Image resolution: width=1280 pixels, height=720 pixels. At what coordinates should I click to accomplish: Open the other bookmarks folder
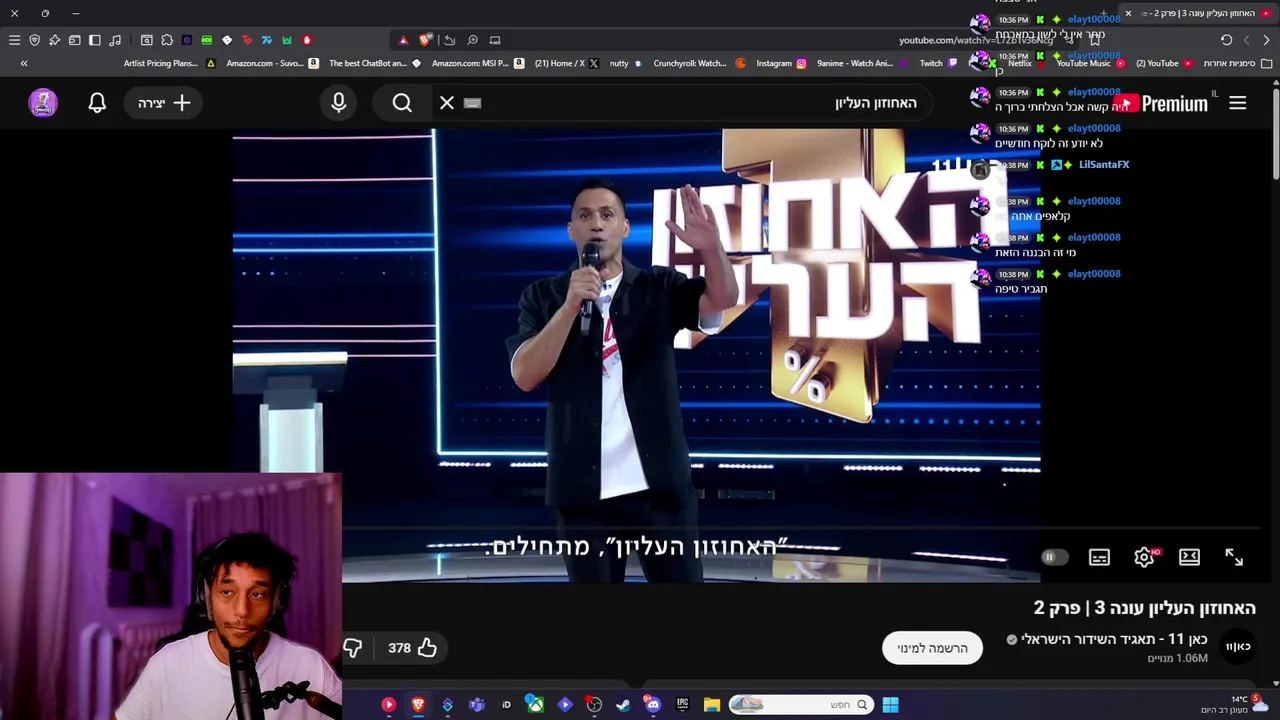tap(1236, 63)
